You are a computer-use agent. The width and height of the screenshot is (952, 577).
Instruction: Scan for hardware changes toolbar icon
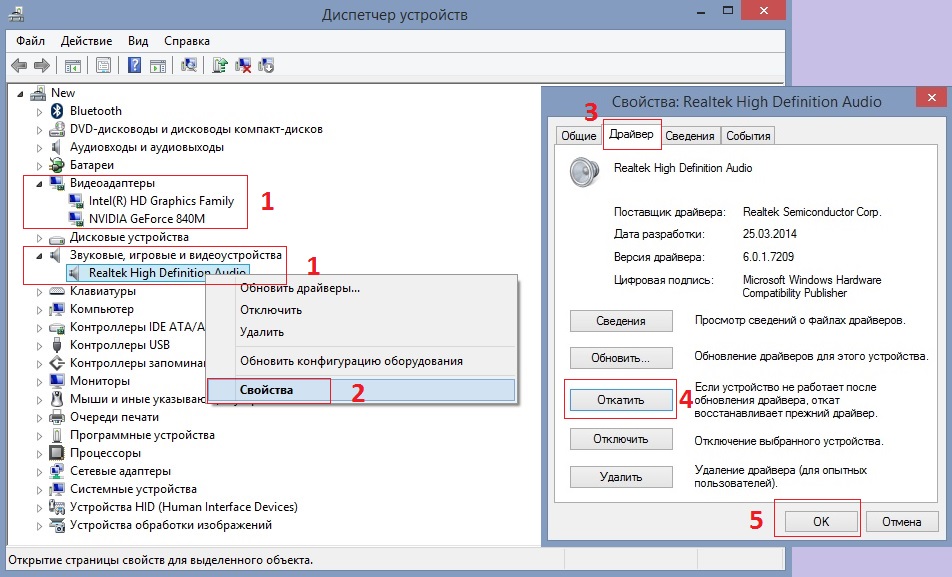(189, 65)
